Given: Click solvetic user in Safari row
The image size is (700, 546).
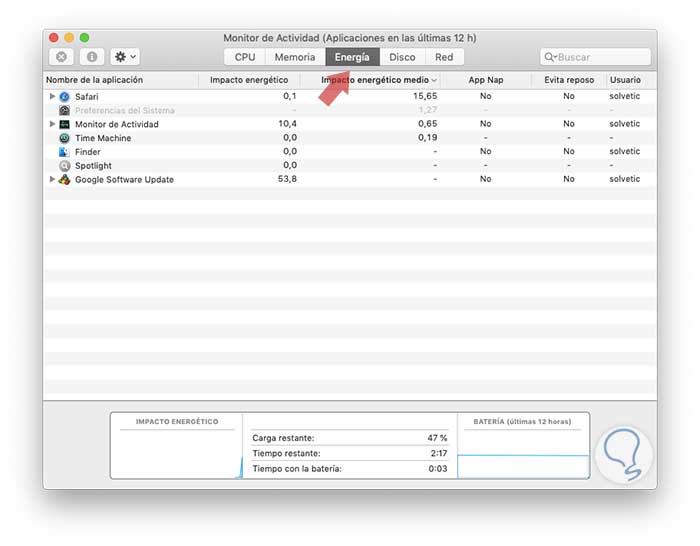Looking at the screenshot, I should pyautogui.click(x=625, y=96).
